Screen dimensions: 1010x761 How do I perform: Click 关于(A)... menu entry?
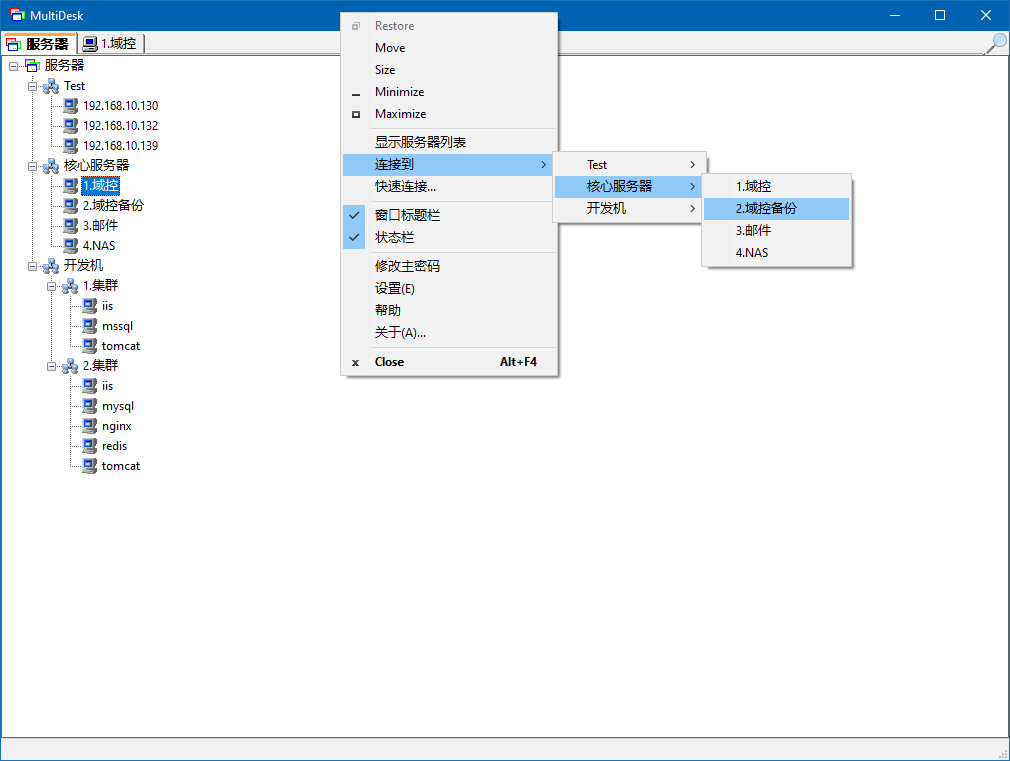pyautogui.click(x=400, y=332)
